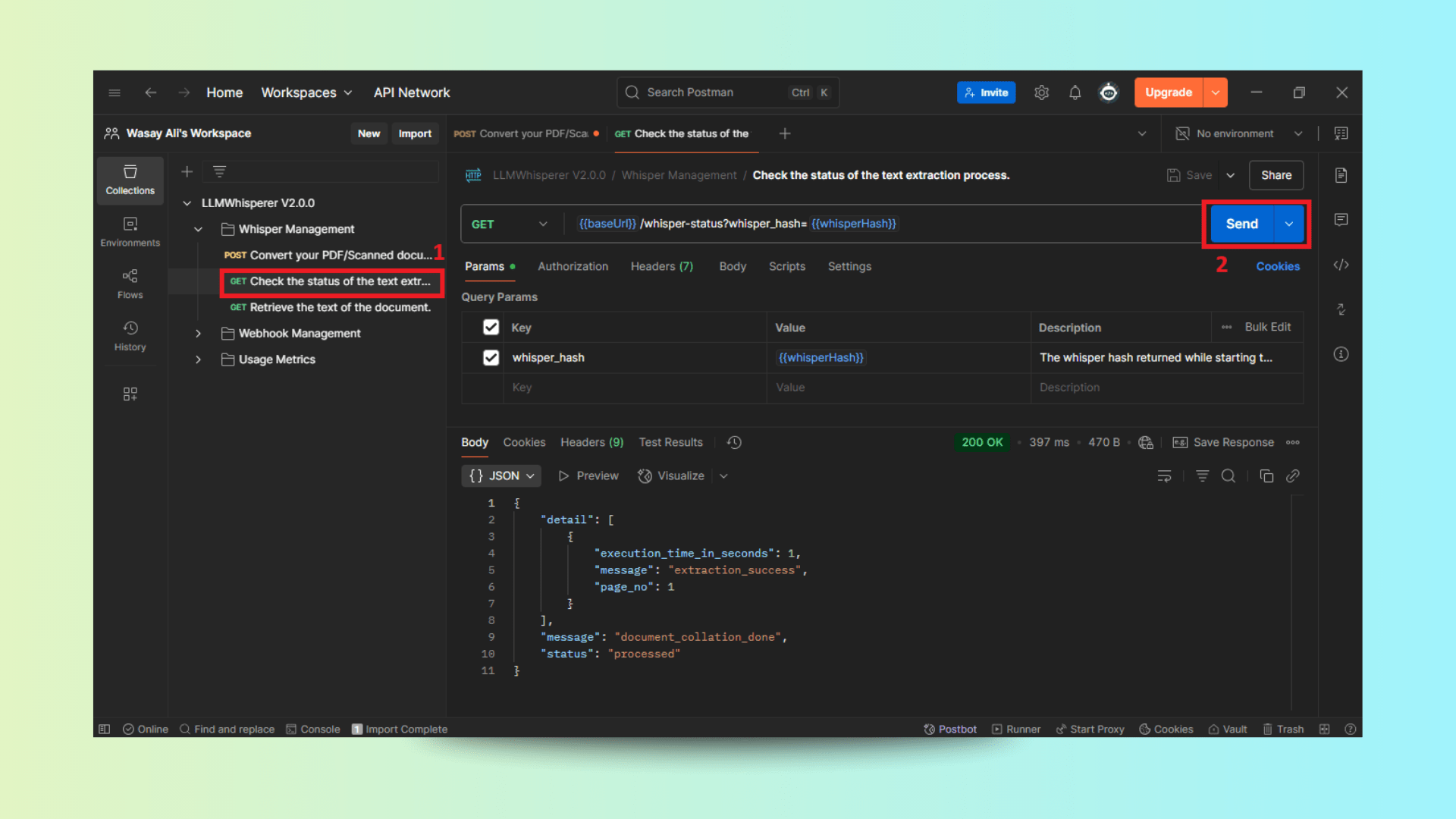1456x819 pixels.
Task: Uncheck the topmost Query Params key checkbox
Action: tap(491, 327)
